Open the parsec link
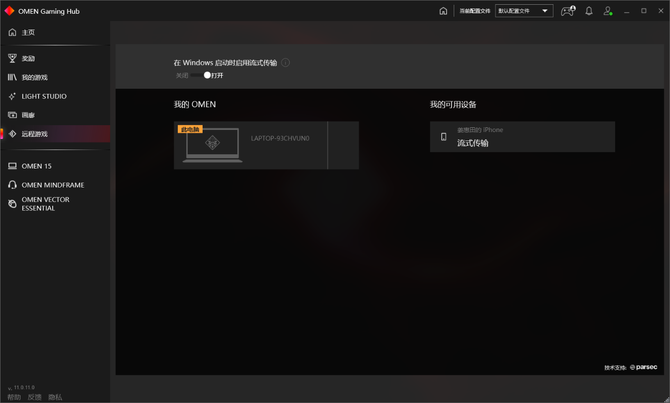670x403 pixels. (x=644, y=367)
